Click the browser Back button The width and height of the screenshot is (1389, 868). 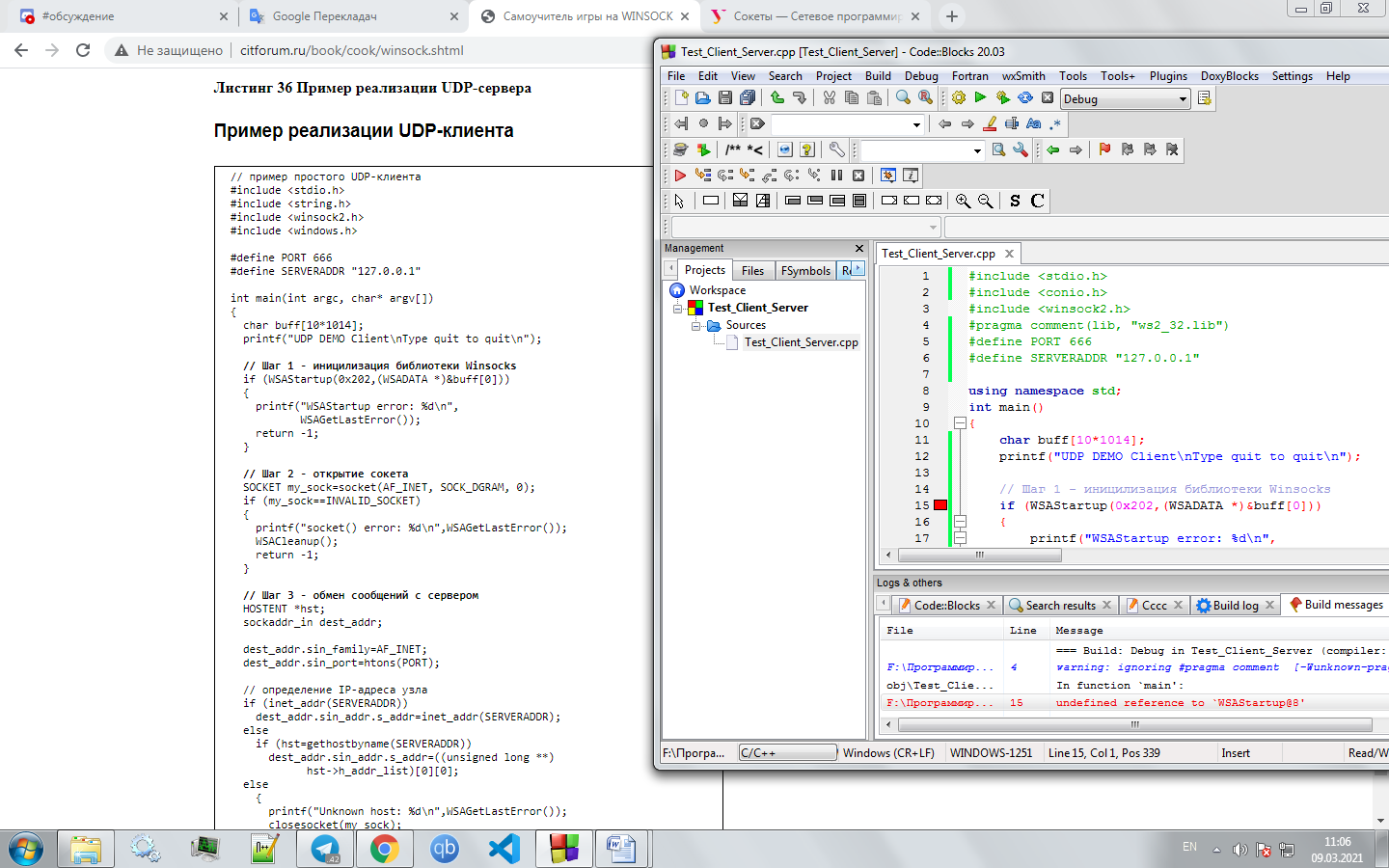pos(21,50)
